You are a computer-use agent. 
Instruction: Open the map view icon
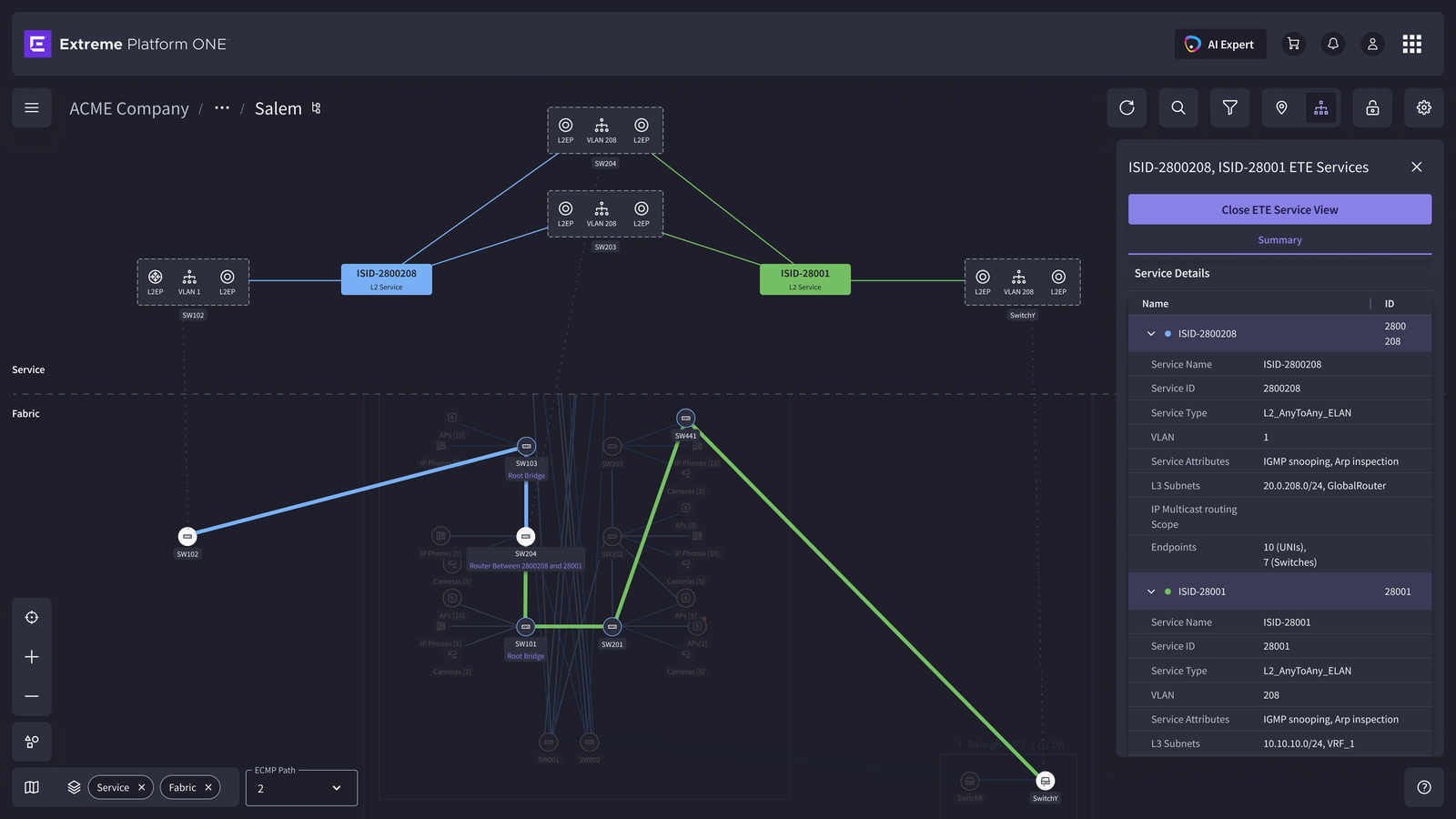pyautogui.click(x=32, y=787)
